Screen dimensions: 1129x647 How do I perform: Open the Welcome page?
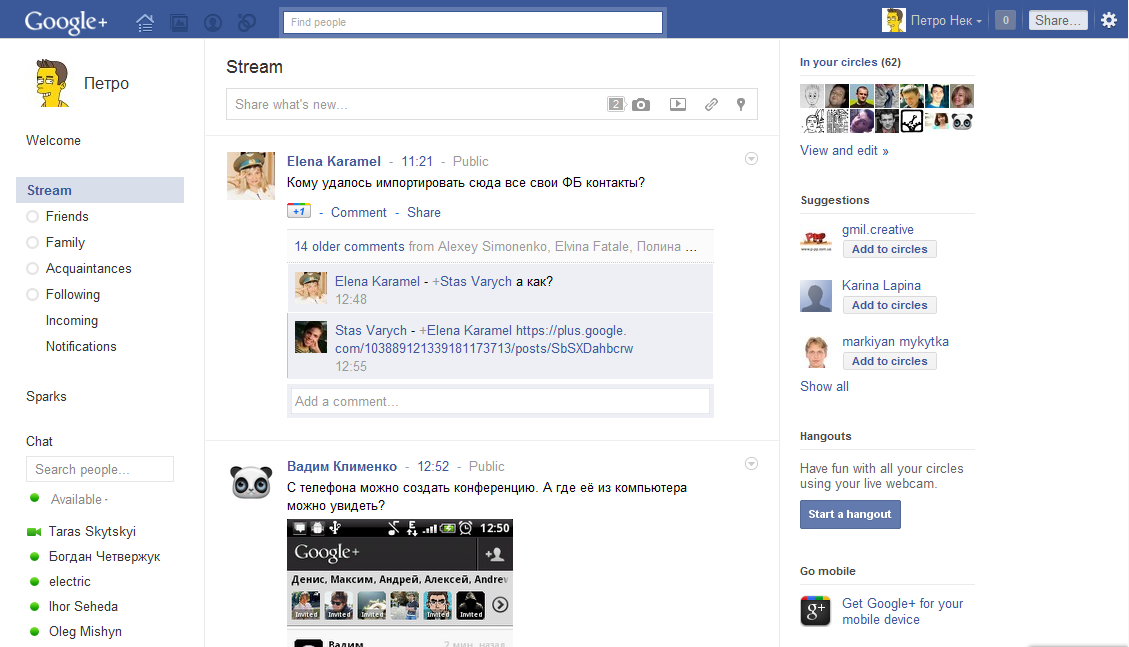pyautogui.click(x=53, y=140)
